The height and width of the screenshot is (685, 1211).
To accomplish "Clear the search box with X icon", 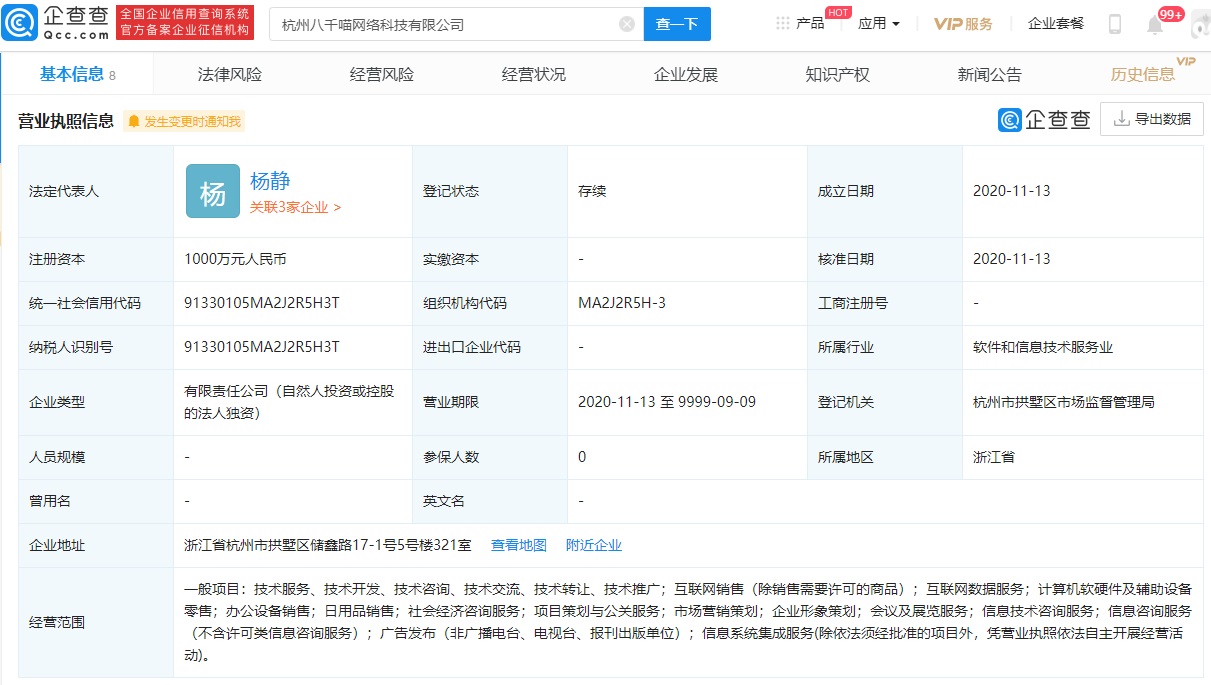I will click(627, 24).
